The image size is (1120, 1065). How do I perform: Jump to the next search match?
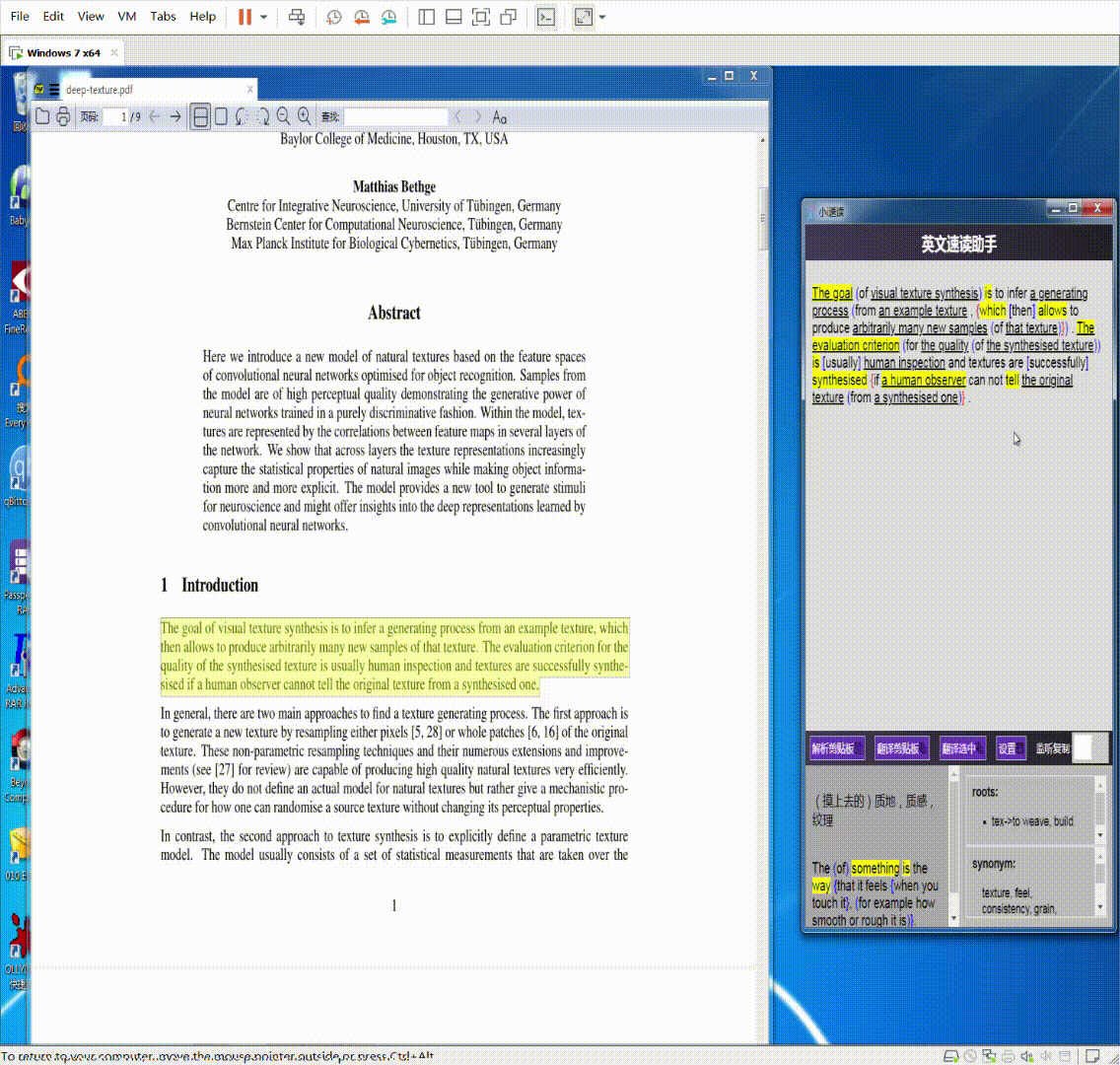(478, 116)
